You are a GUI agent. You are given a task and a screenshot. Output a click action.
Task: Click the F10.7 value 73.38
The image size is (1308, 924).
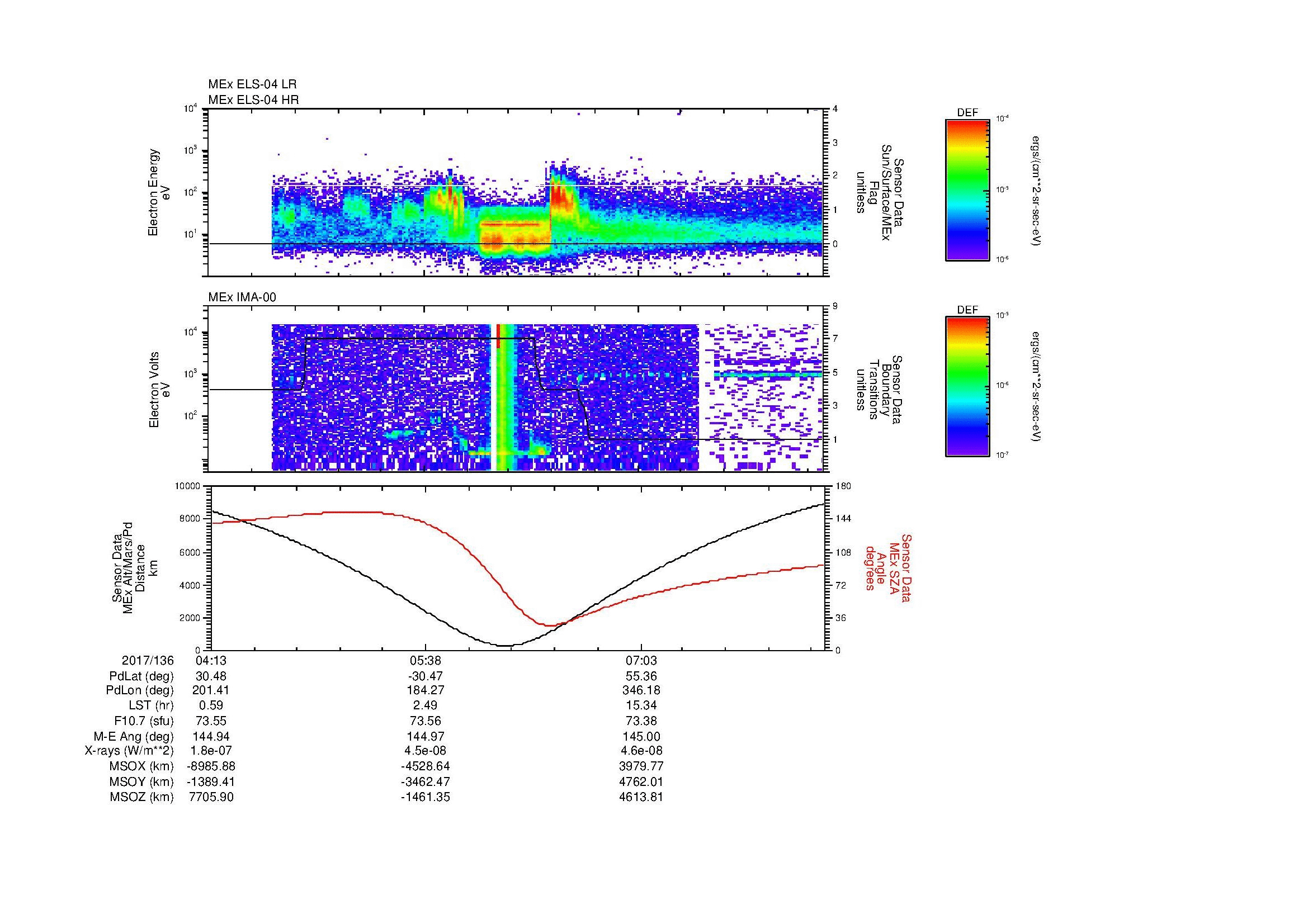tap(641, 721)
